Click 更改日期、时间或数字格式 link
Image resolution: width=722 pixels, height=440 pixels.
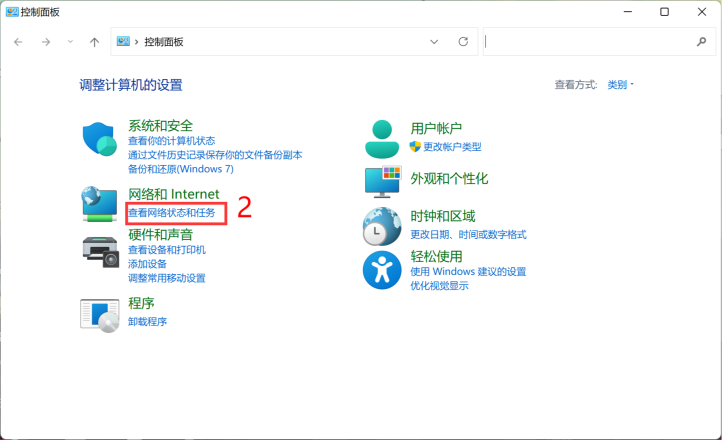468,234
